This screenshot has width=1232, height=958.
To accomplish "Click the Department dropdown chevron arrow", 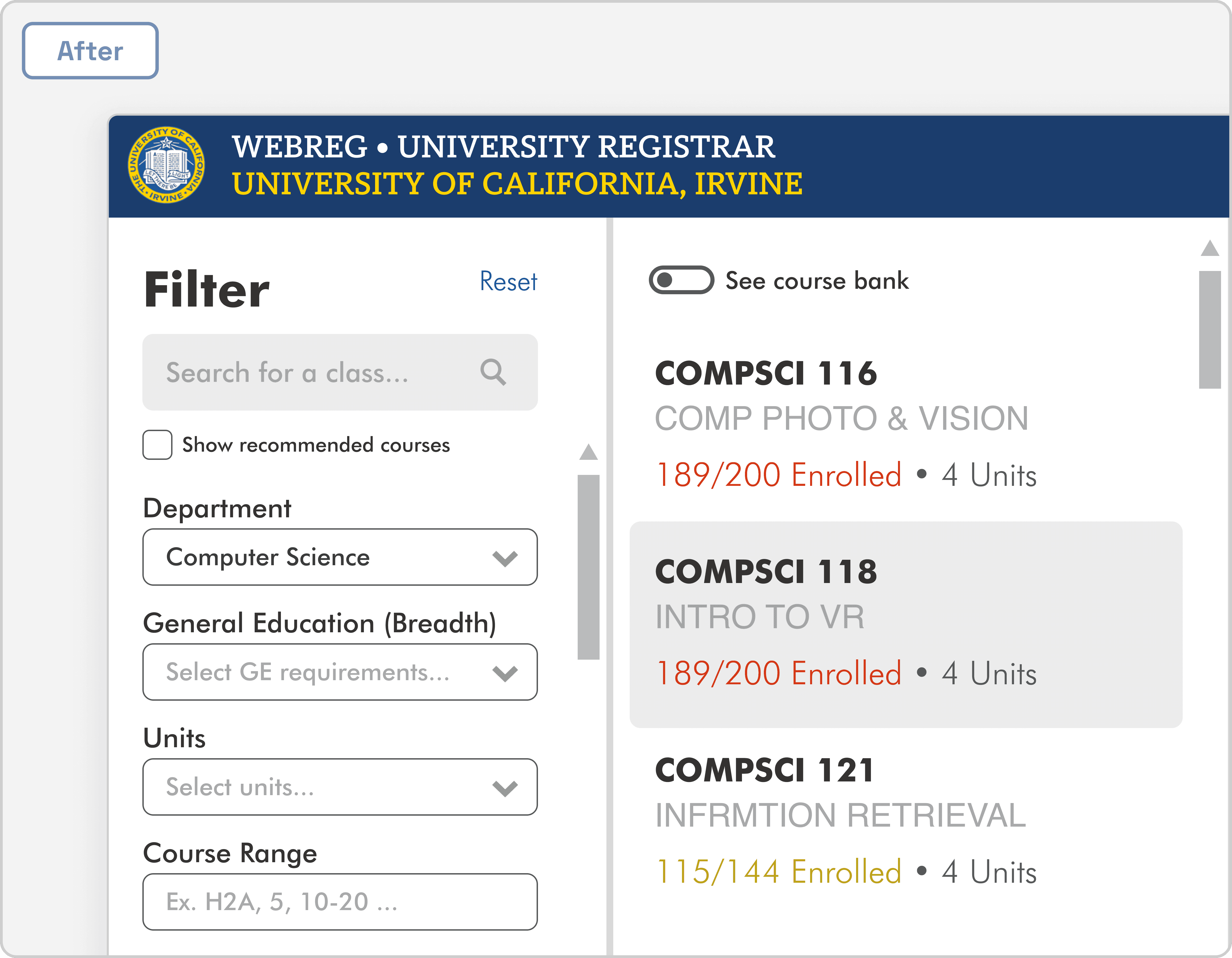I will [505, 558].
